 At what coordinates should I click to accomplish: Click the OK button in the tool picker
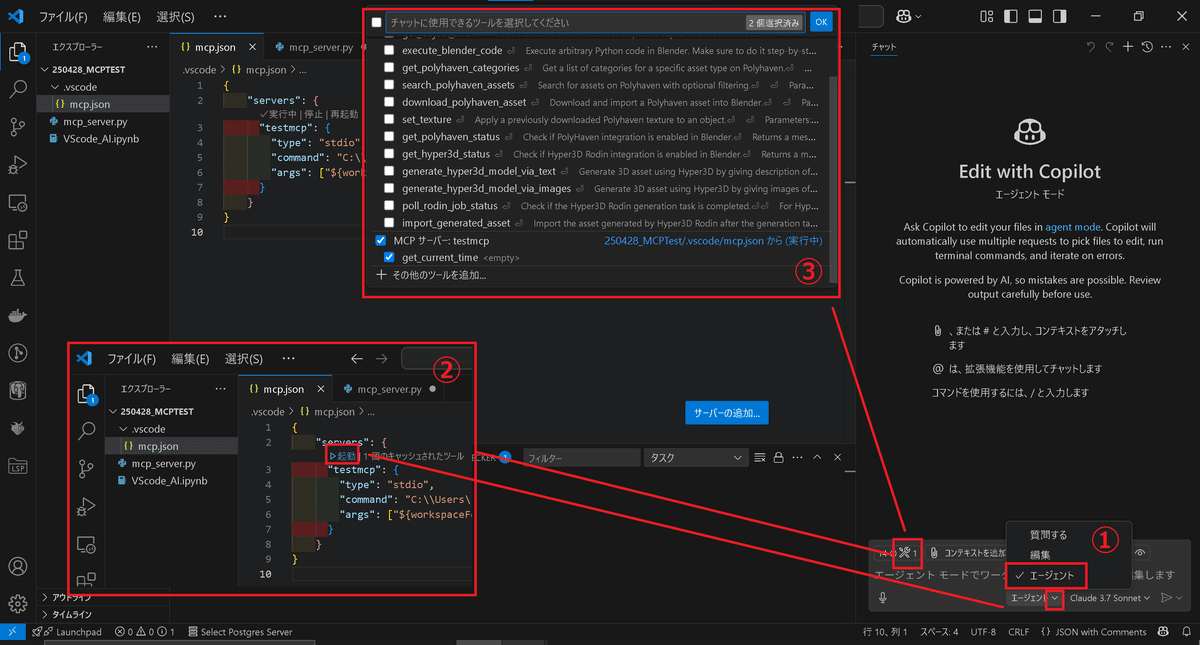[821, 20]
